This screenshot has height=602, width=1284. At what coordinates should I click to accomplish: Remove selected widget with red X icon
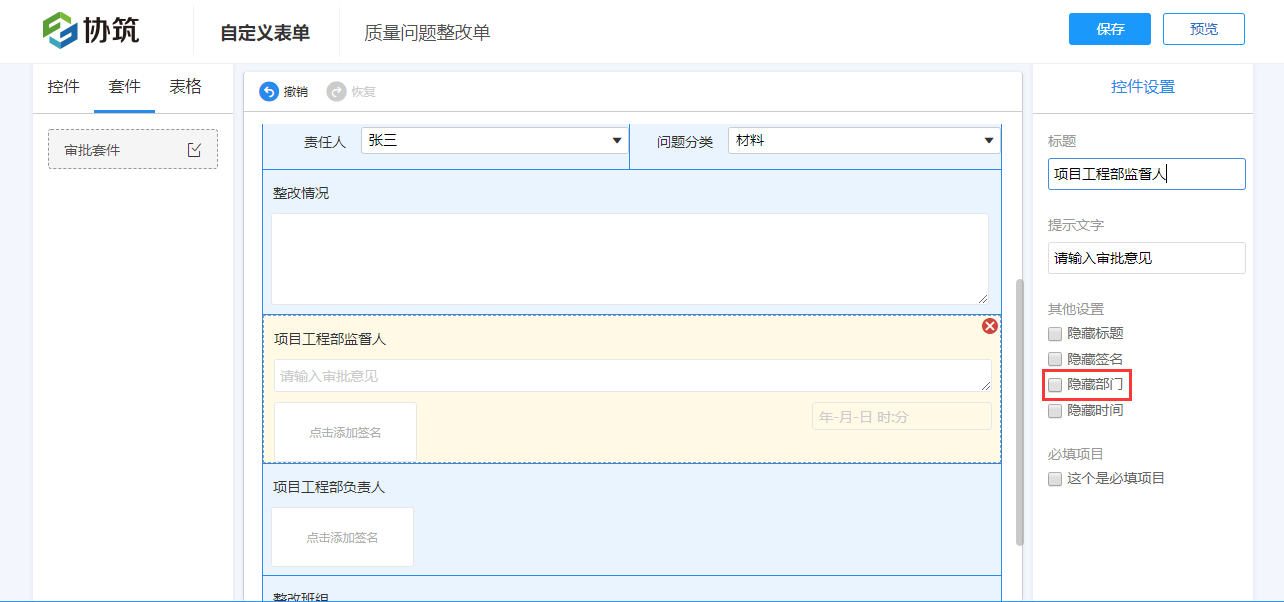coord(989,326)
